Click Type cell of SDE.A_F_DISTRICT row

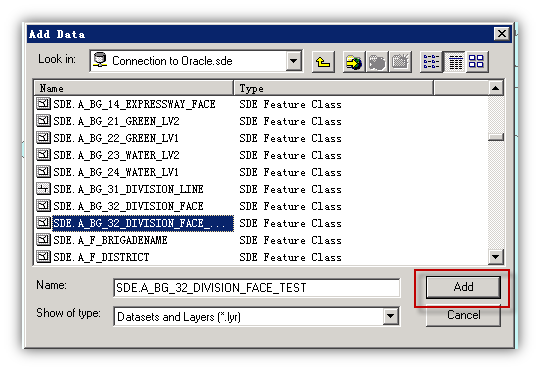point(290,257)
